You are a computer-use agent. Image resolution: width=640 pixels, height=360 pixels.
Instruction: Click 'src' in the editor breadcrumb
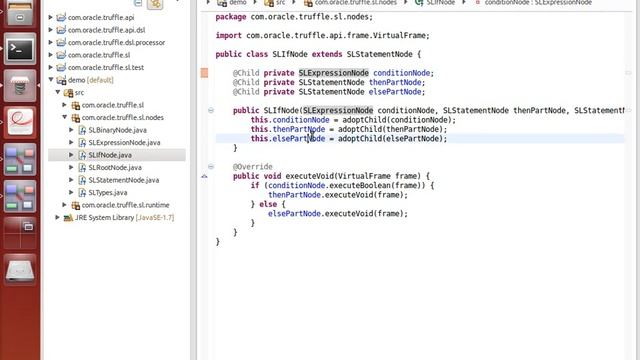coord(280,3)
